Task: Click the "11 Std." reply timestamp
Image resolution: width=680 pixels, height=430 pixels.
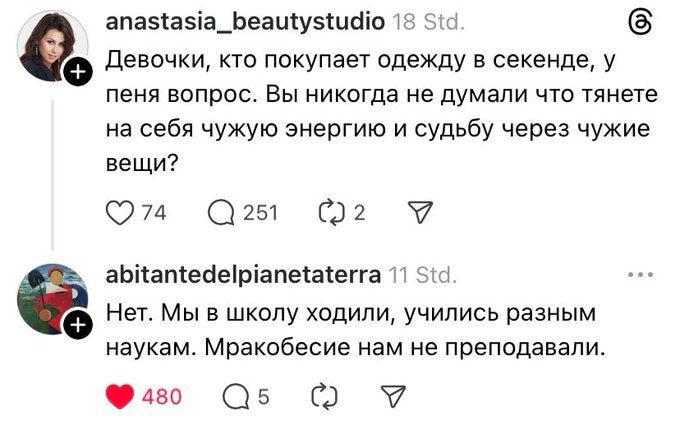Action: 422,274
